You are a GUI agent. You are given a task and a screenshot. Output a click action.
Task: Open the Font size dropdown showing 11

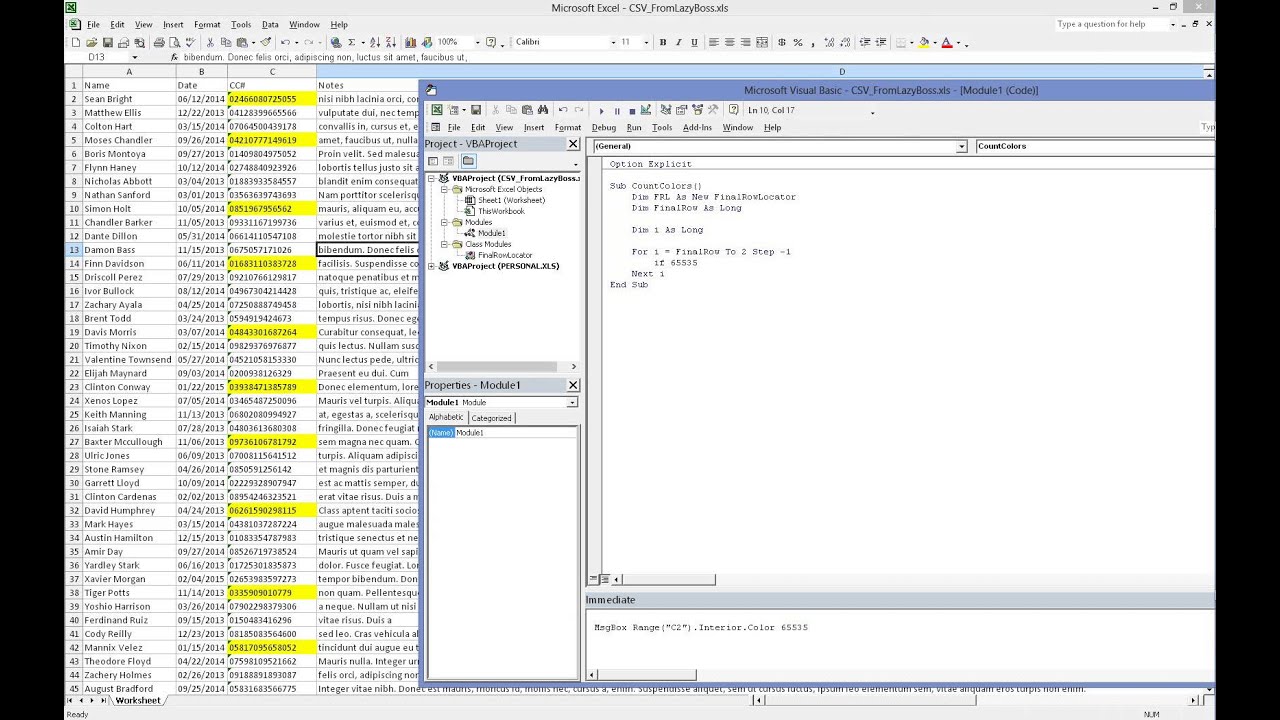646,42
